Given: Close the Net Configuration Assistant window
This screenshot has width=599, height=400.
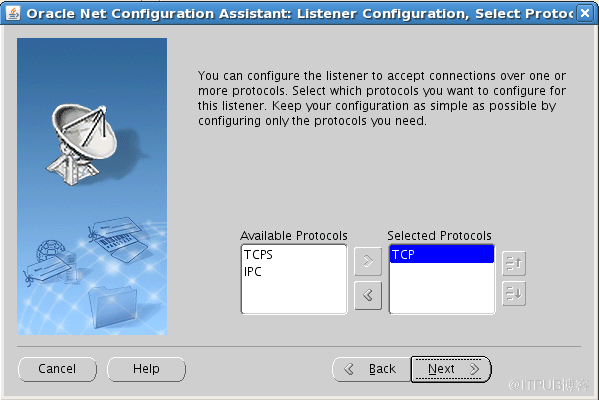Looking at the screenshot, I should [x=584, y=13].
